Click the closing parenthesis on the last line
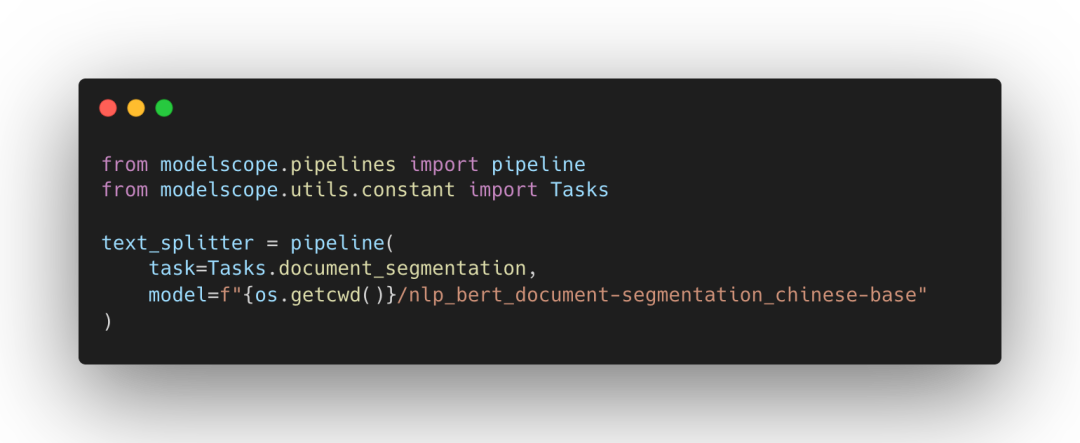Screen dimensions: 1080x443 coord(106,322)
